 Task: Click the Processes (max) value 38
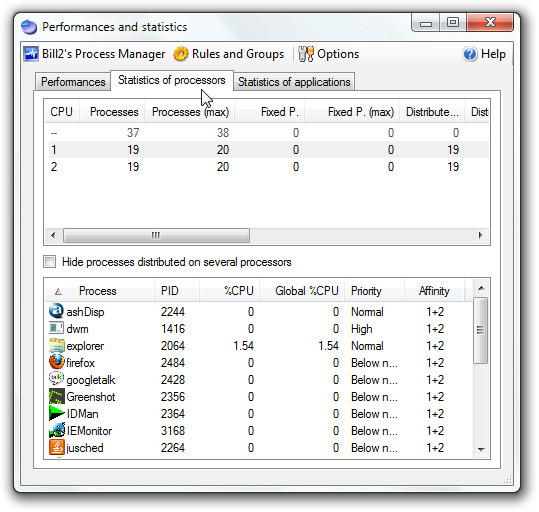(x=223, y=133)
